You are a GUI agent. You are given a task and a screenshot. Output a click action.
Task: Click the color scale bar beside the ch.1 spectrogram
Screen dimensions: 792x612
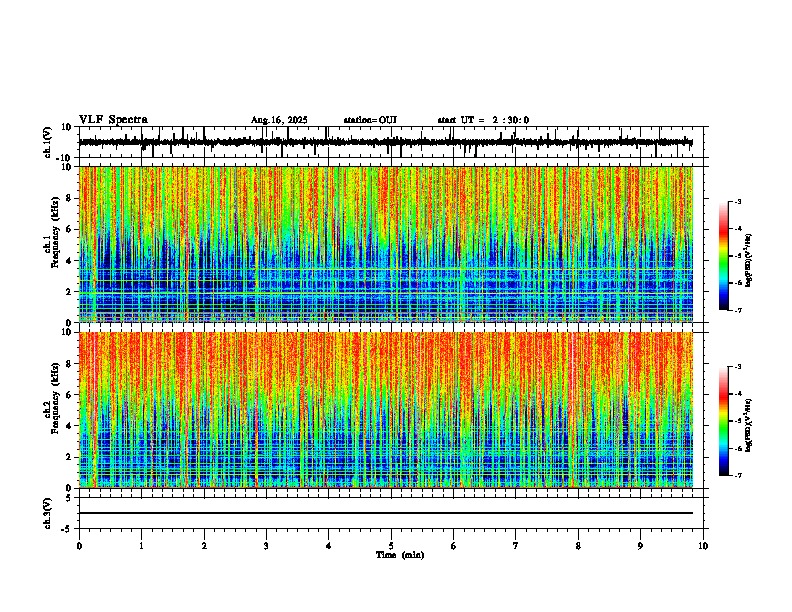click(x=723, y=256)
